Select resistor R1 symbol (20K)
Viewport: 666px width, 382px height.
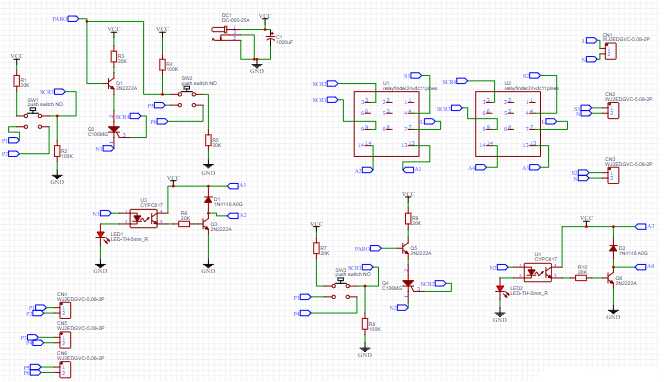[16, 81]
